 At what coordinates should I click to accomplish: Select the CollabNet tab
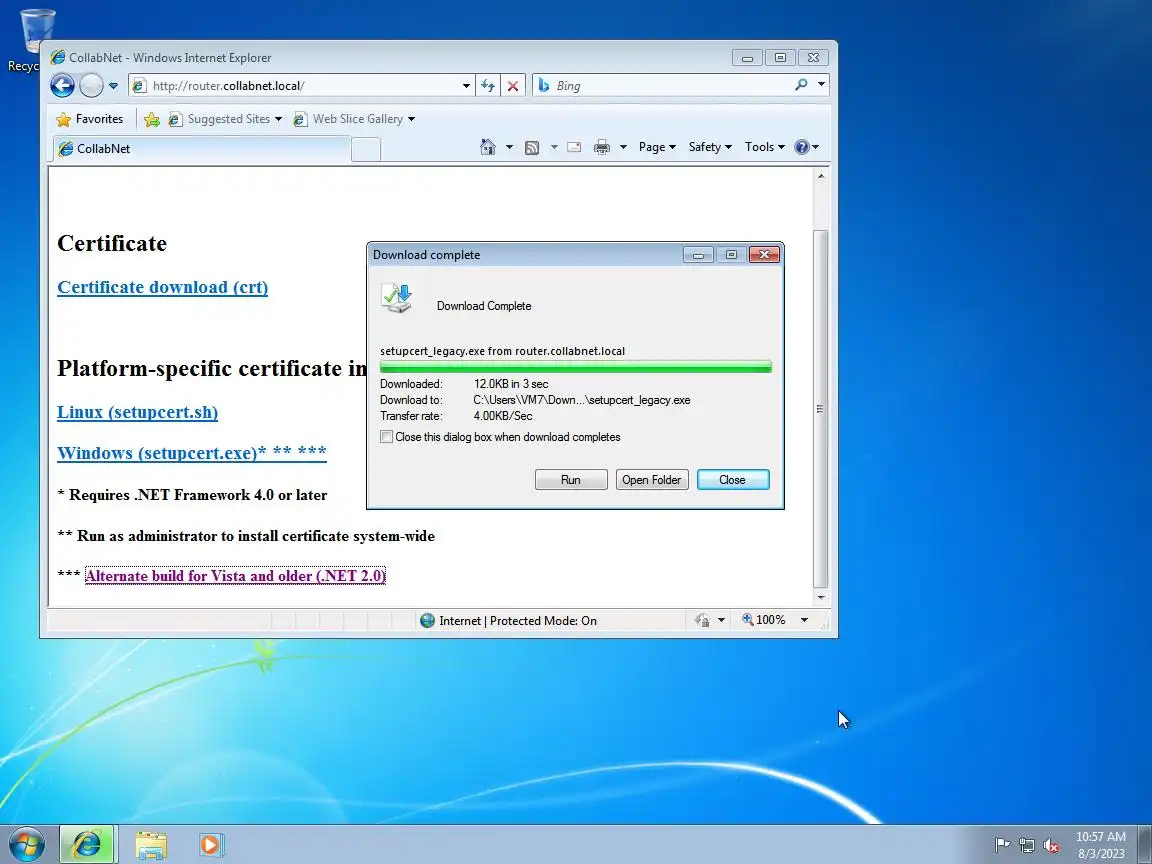click(x=202, y=148)
